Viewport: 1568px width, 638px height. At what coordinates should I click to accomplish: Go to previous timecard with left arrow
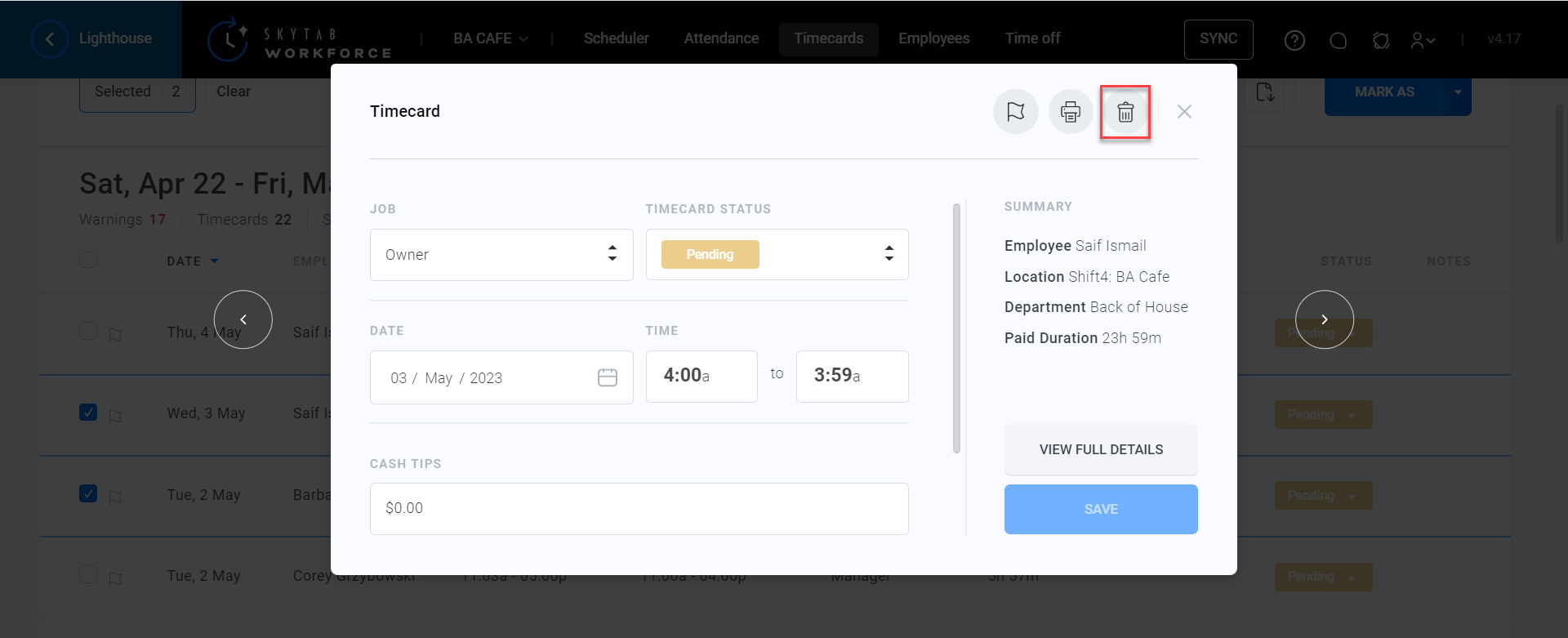tap(243, 319)
